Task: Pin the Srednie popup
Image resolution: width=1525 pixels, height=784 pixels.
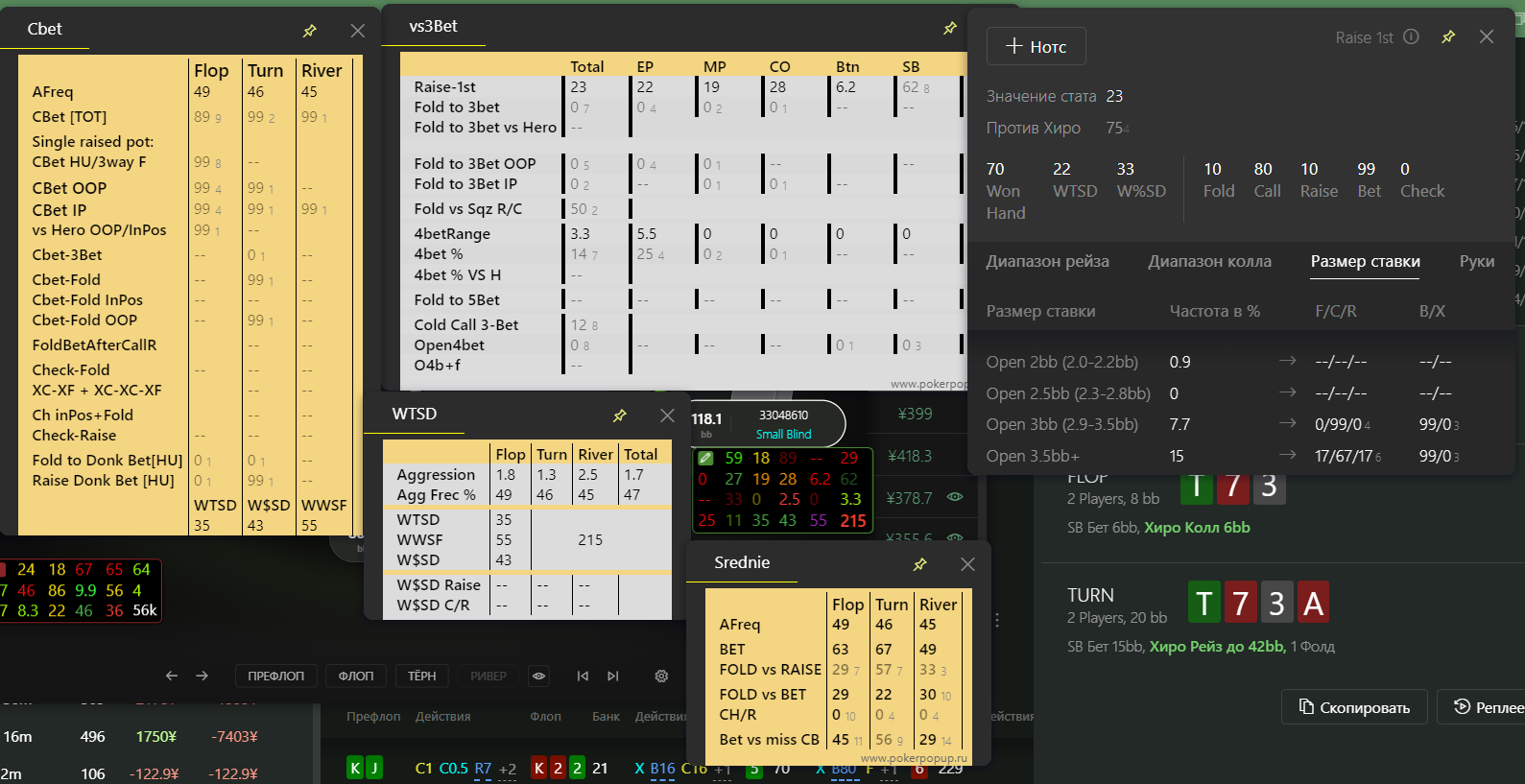Action: pyautogui.click(x=920, y=564)
